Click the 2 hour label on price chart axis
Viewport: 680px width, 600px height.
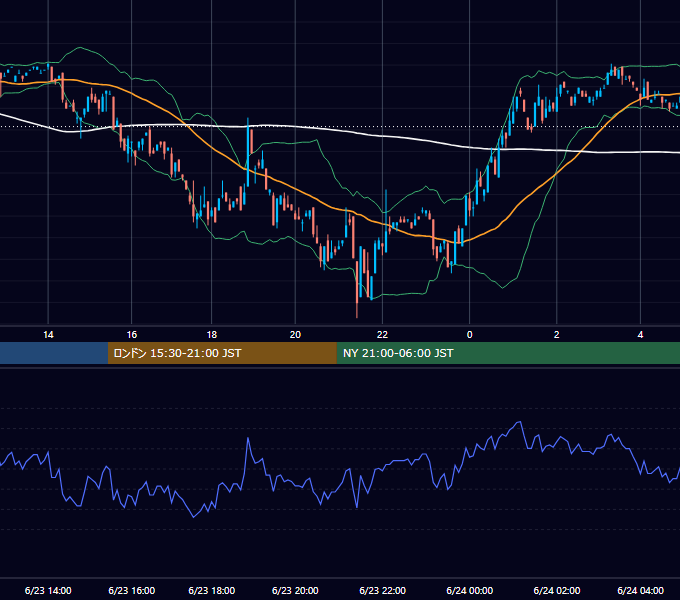pos(556,335)
